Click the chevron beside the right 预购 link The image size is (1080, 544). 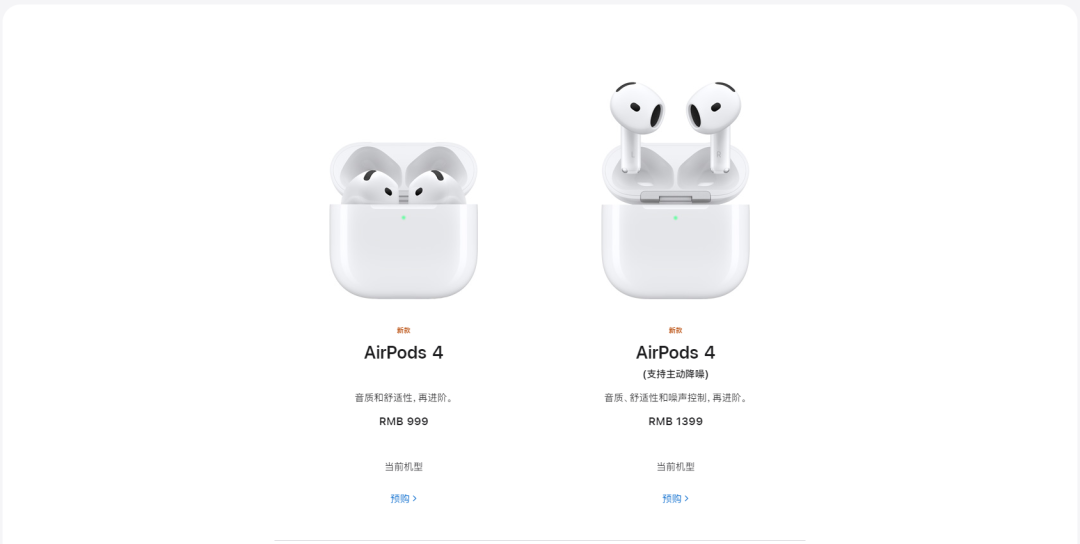click(x=687, y=499)
